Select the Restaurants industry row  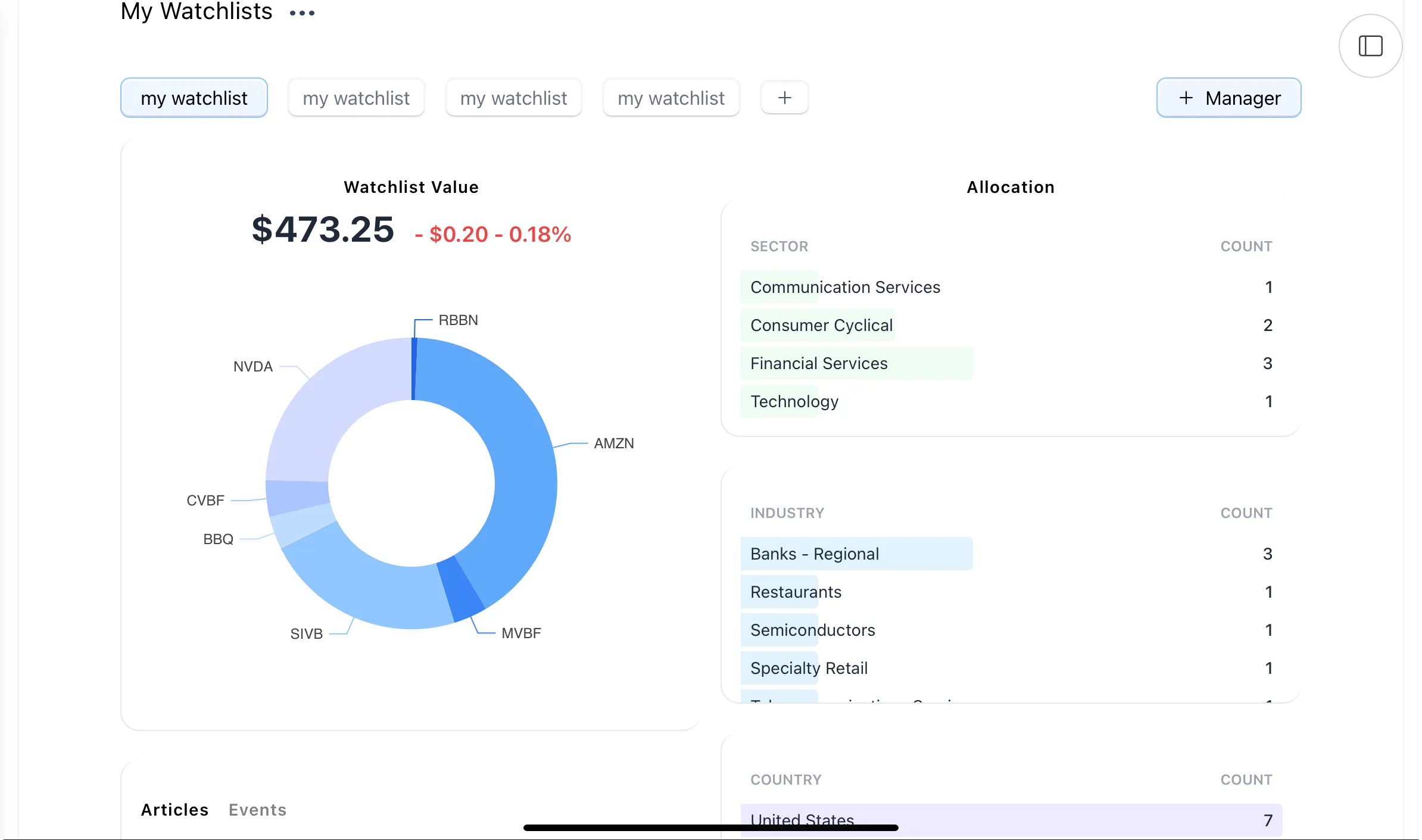tap(1011, 592)
